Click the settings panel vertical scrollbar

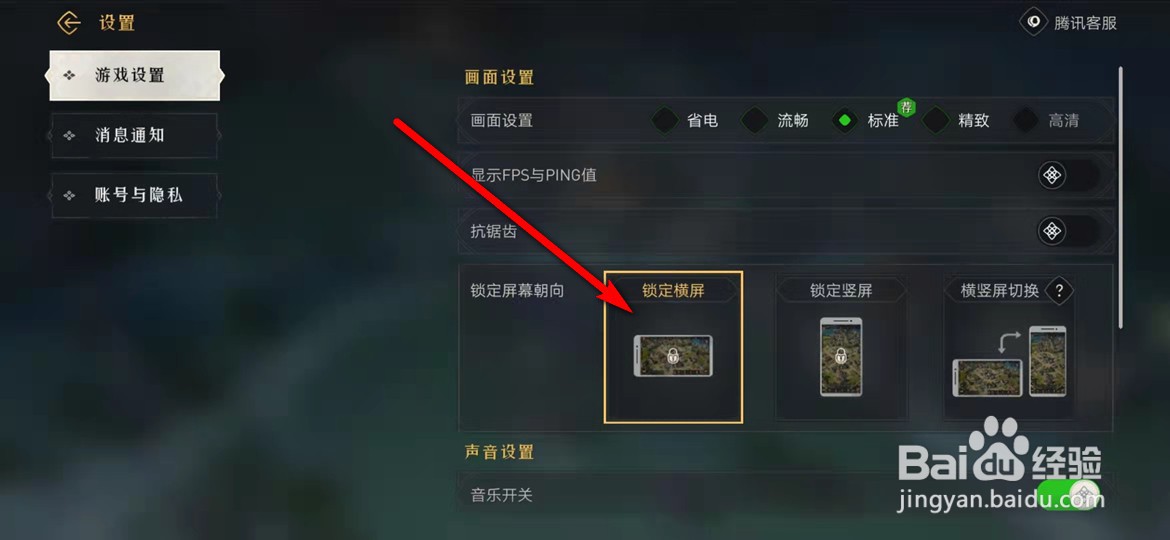(x=1120, y=197)
